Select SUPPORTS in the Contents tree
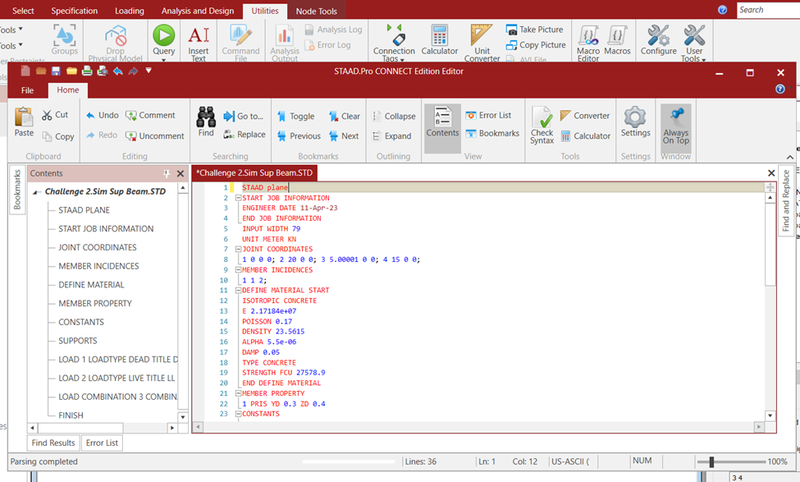This screenshot has width=800, height=482. click(78, 341)
